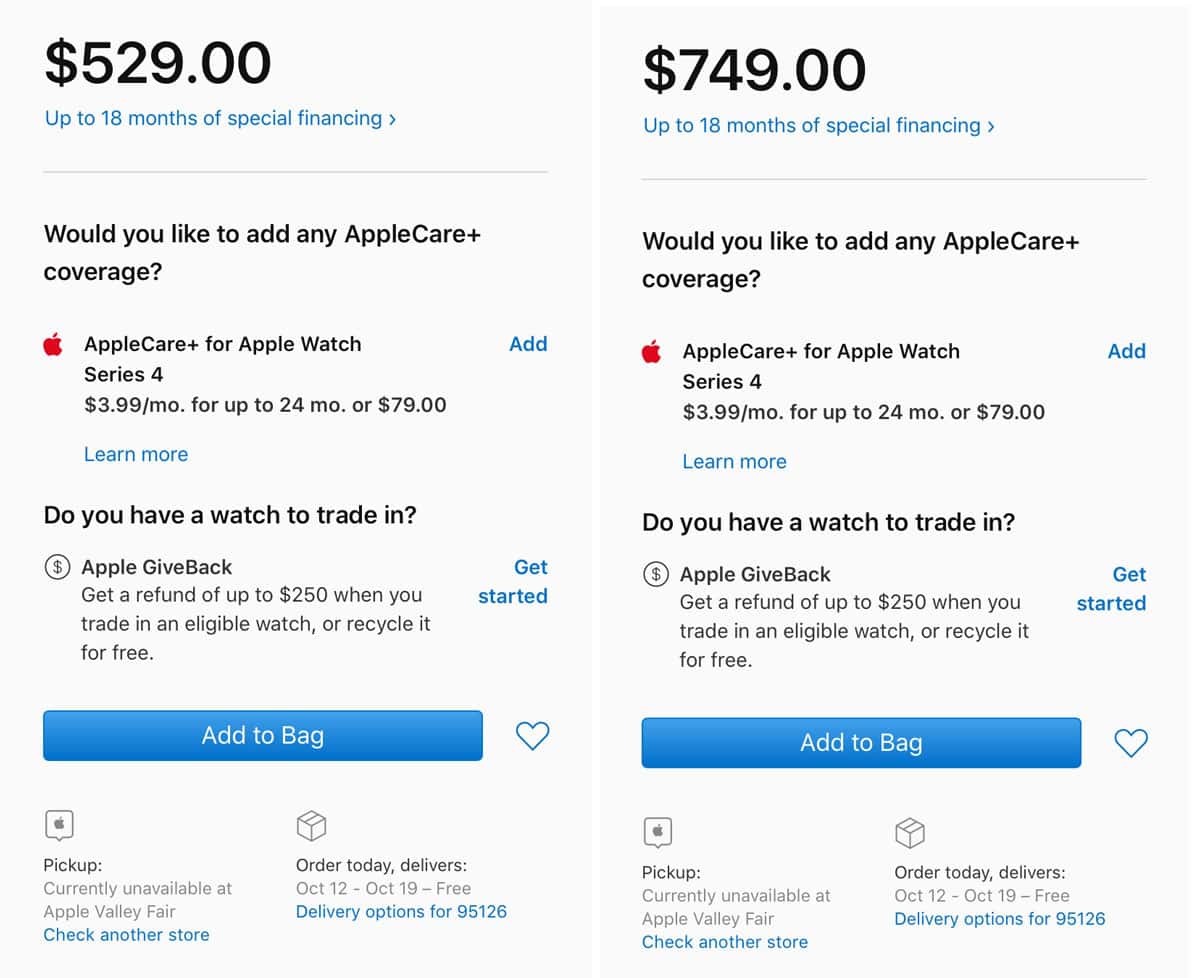Add the $749 watch to the bag
This screenshot has width=1200, height=978.
861,743
